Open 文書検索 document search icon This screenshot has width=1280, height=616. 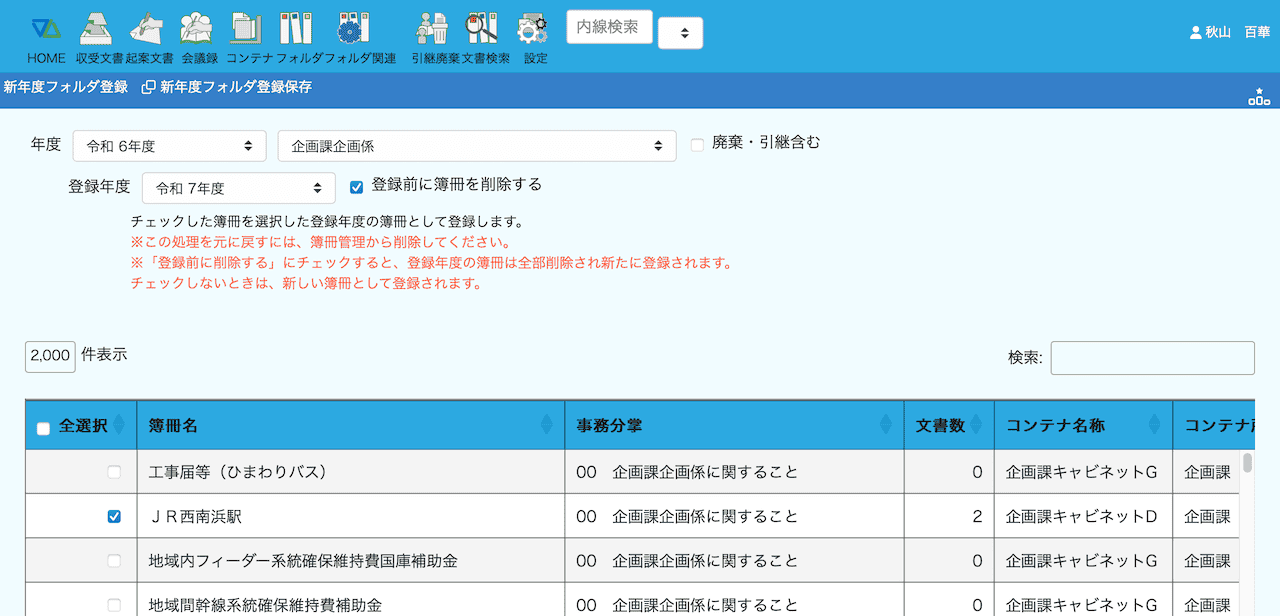[483, 30]
